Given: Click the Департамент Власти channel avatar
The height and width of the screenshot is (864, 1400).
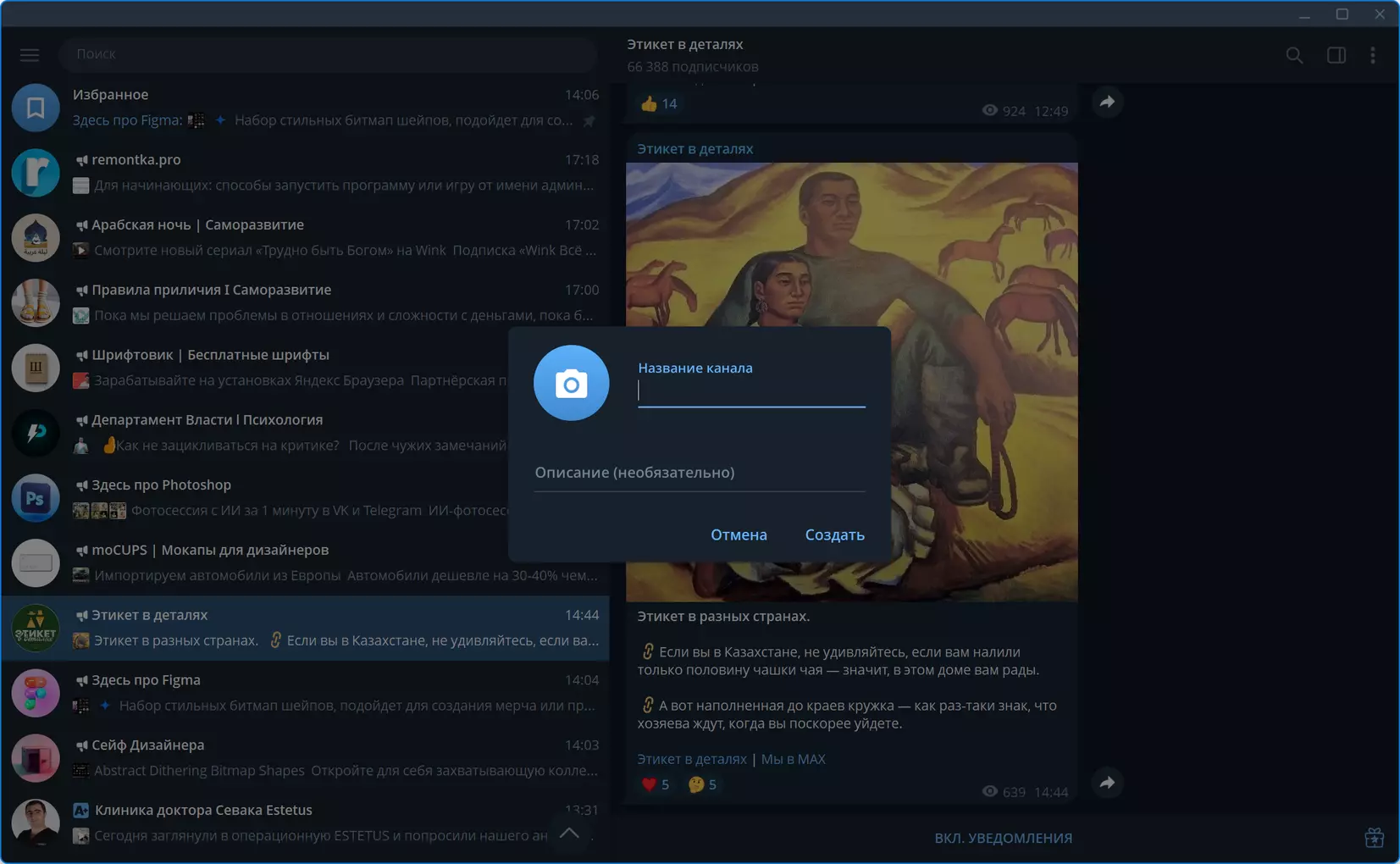Looking at the screenshot, I should (x=36, y=433).
